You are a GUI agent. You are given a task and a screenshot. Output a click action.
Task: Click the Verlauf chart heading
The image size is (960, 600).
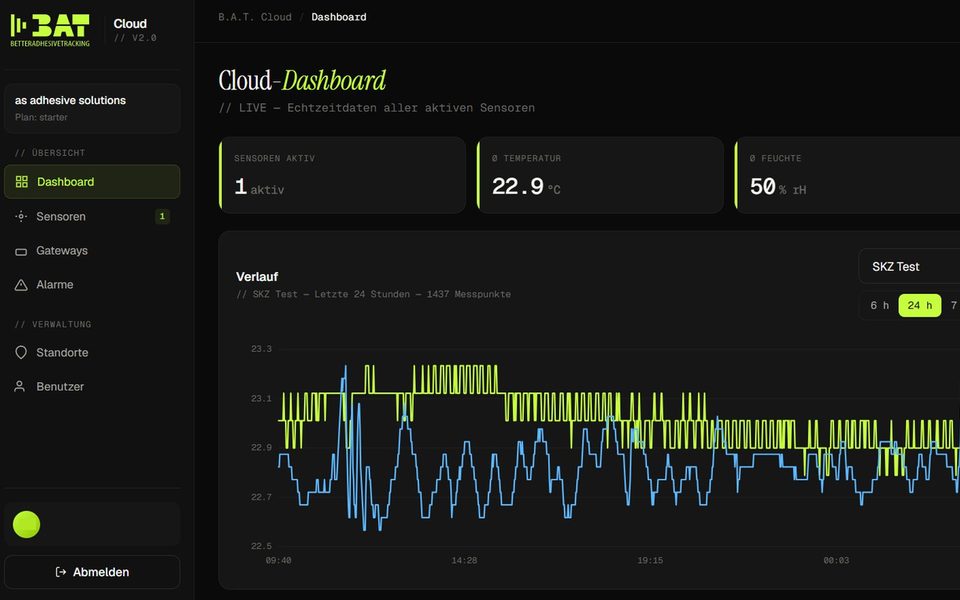[257, 277]
